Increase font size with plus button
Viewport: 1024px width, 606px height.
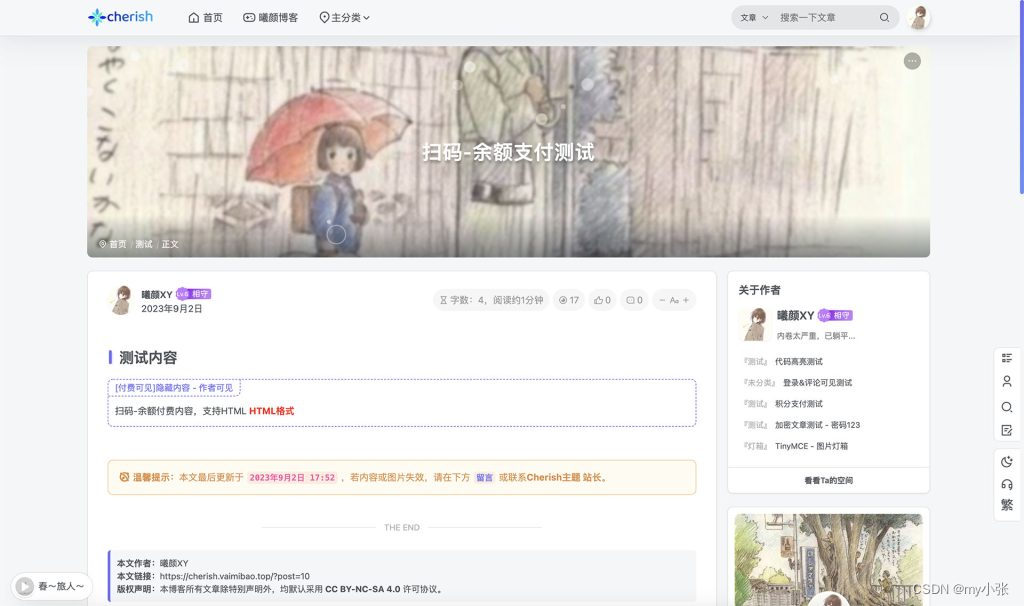click(x=686, y=300)
